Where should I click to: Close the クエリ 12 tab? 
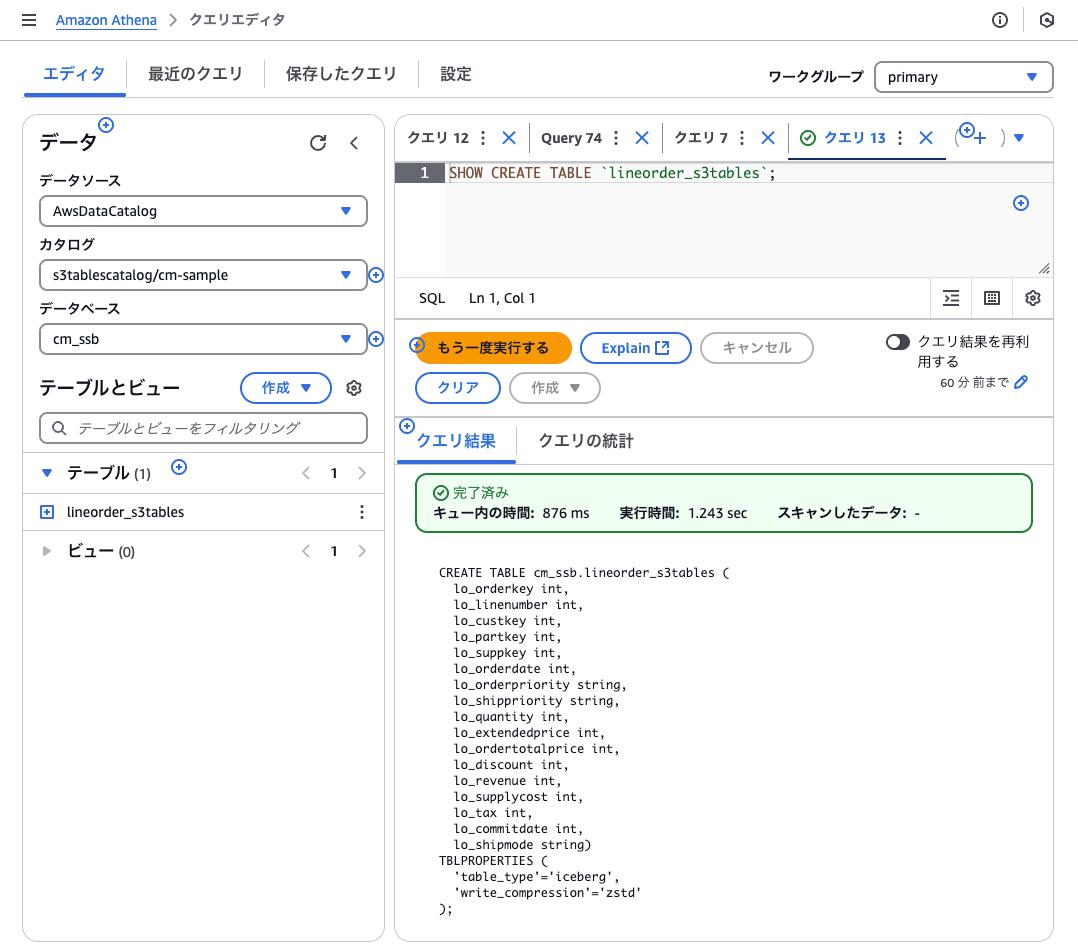(x=509, y=138)
